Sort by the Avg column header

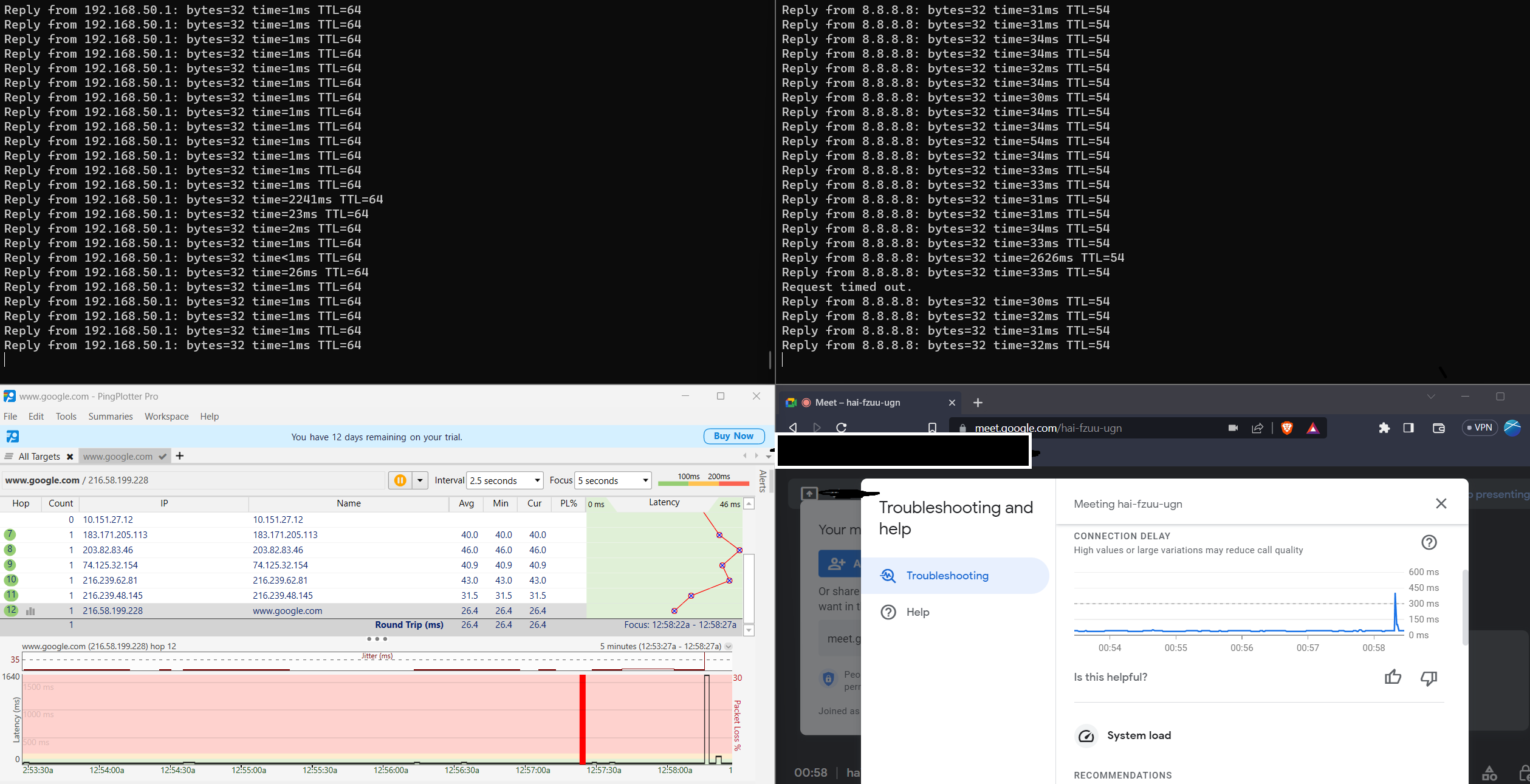click(467, 503)
